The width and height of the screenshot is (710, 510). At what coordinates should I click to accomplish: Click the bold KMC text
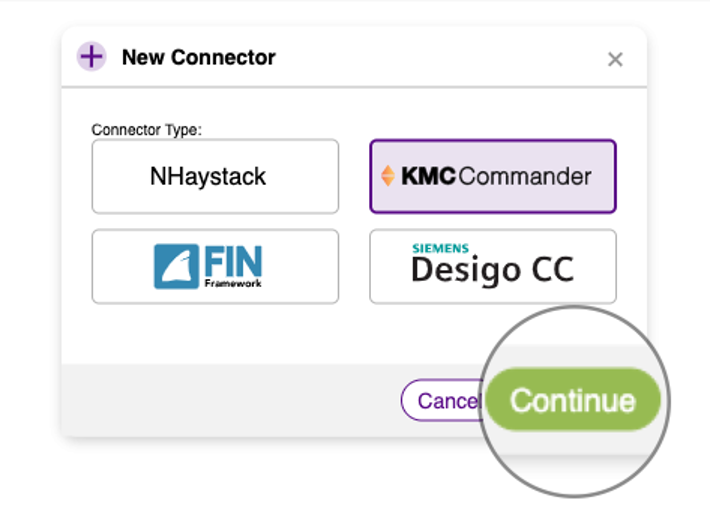coord(428,177)
